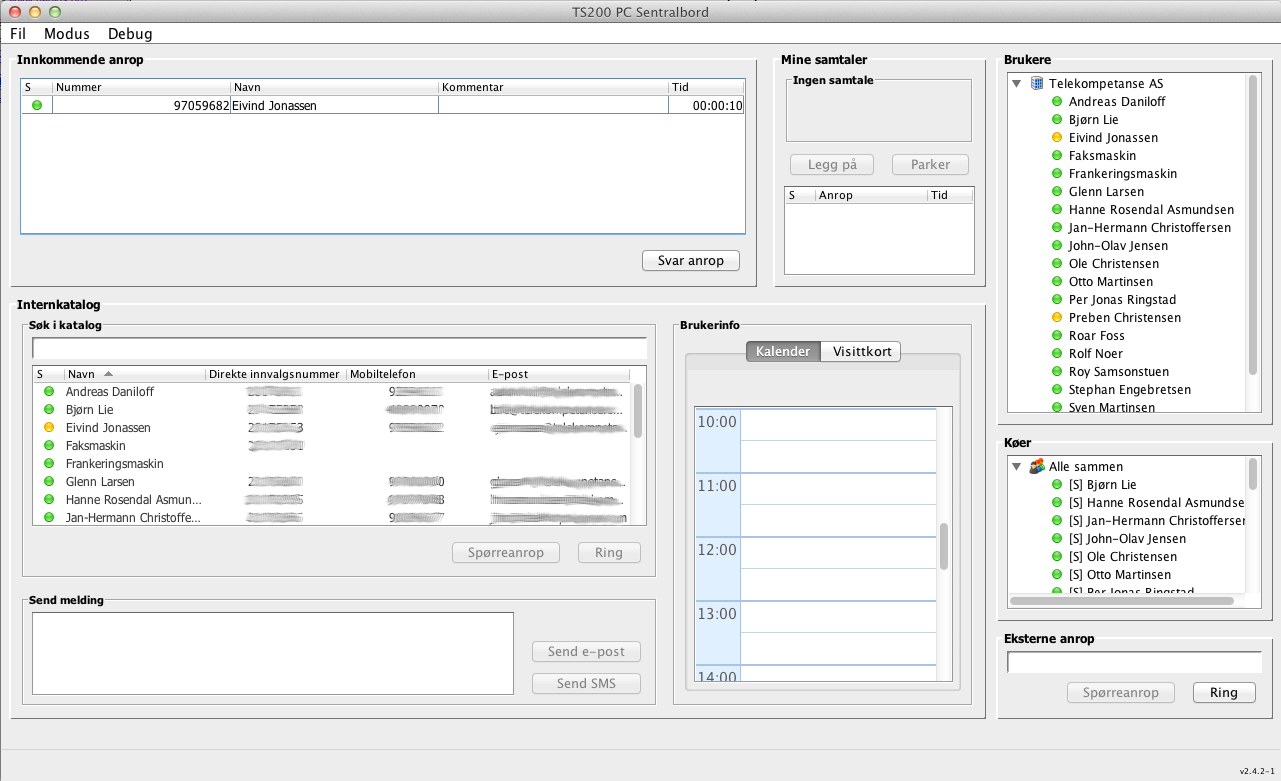Click the green status dot of the incoming call
This screenshot has width=1281, height=781.
click(37, 105)
